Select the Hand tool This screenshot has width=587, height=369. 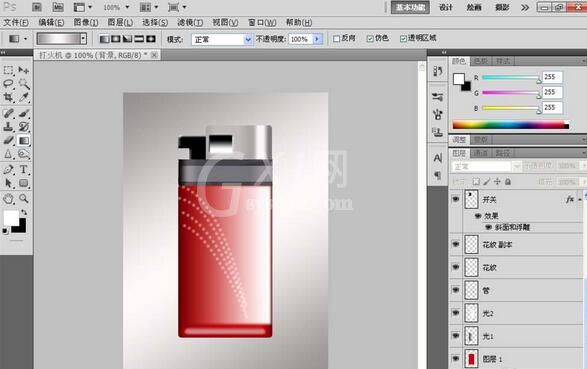(x=8, y=198)
